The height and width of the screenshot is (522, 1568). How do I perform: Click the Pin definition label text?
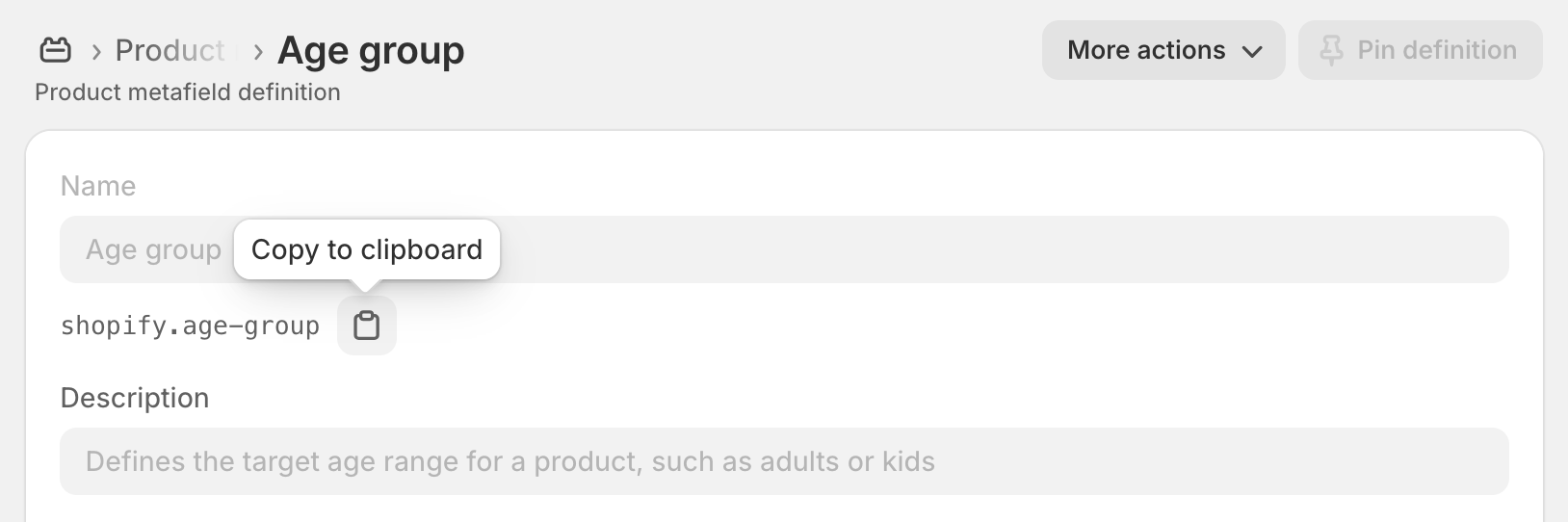1437,50
